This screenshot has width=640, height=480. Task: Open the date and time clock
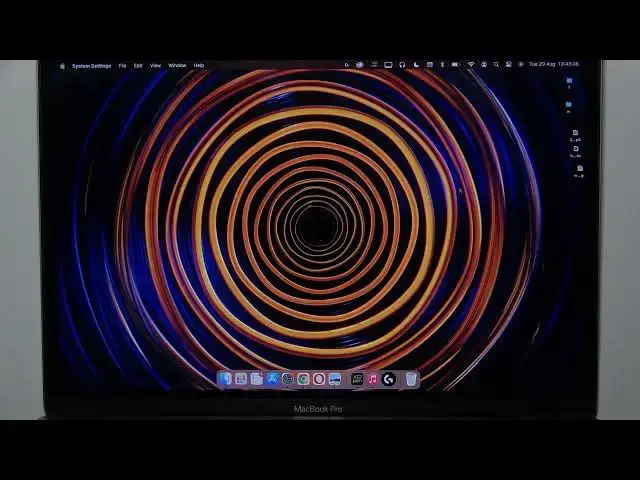554,64
